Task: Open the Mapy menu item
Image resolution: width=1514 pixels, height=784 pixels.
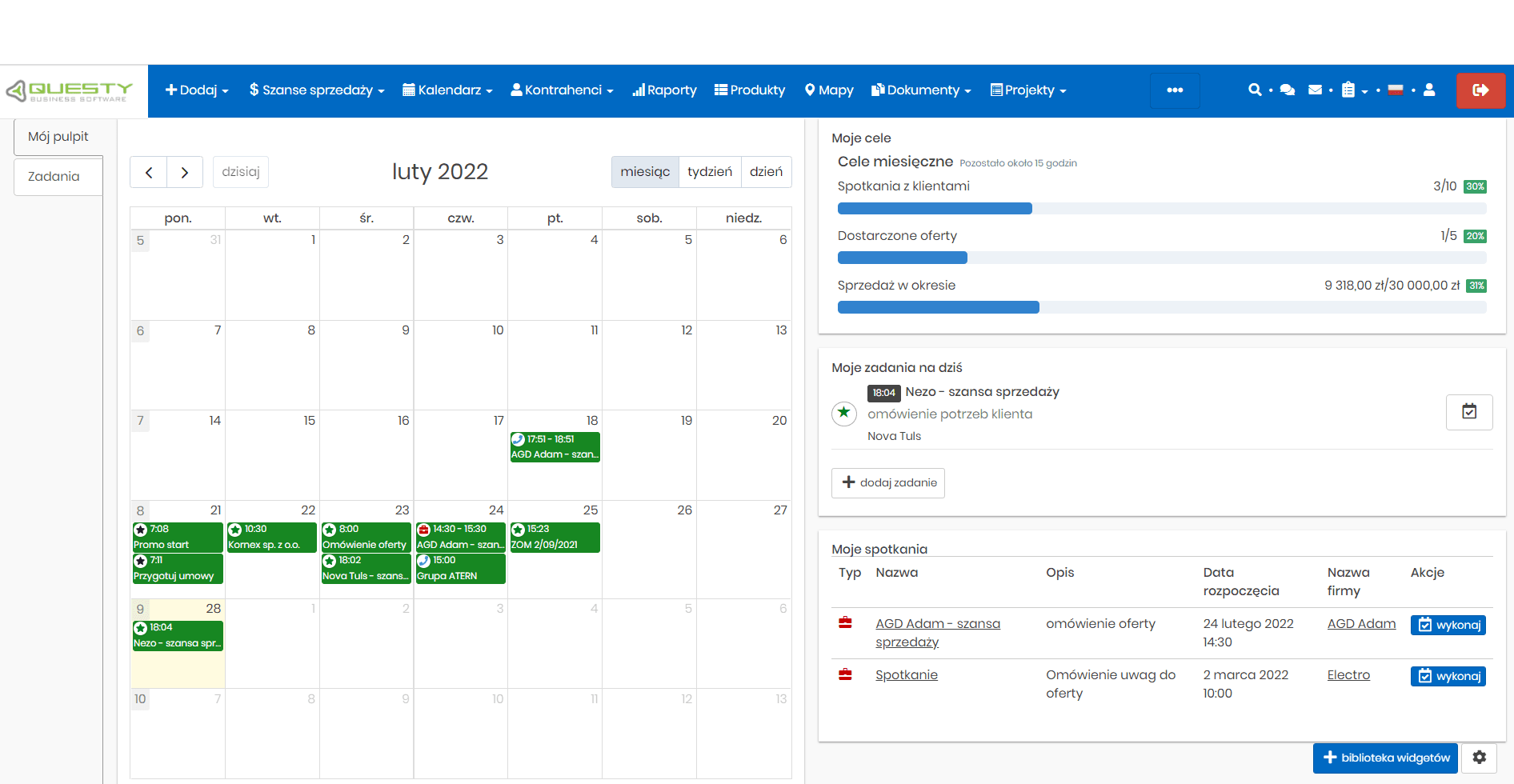Action: 829,90
